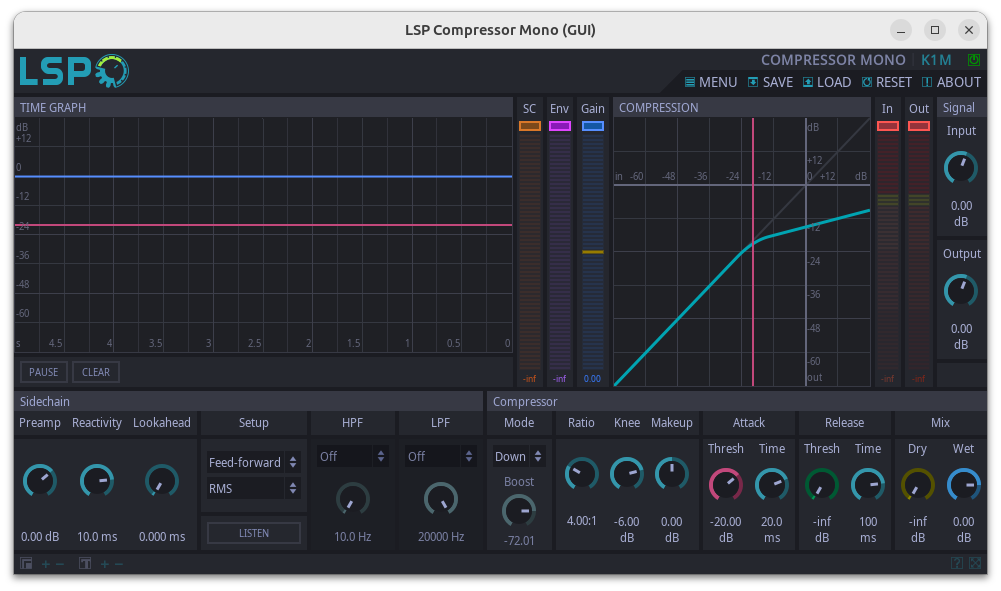The height and width of the screenshot is (591, 1001).
Task: Toggle the red Out meter visibility button
Action: click(919, 126)
